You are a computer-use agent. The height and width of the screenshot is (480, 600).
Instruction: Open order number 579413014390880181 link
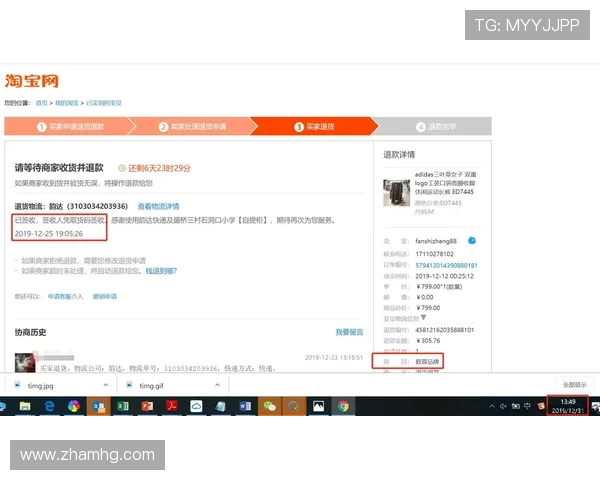click(446, 265)
